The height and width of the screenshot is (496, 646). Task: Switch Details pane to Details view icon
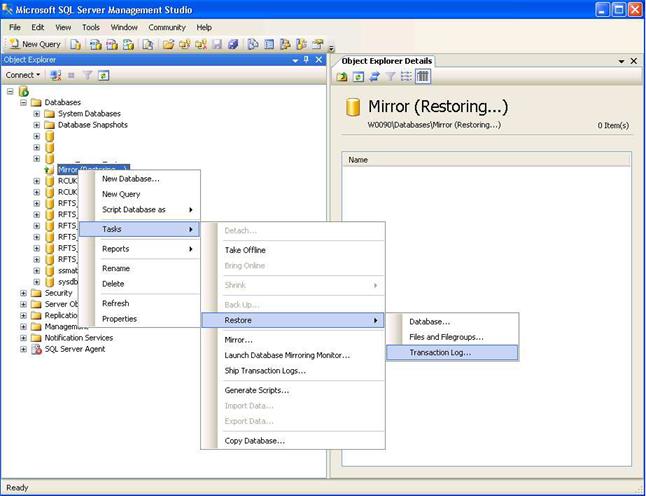click(423, 76)
